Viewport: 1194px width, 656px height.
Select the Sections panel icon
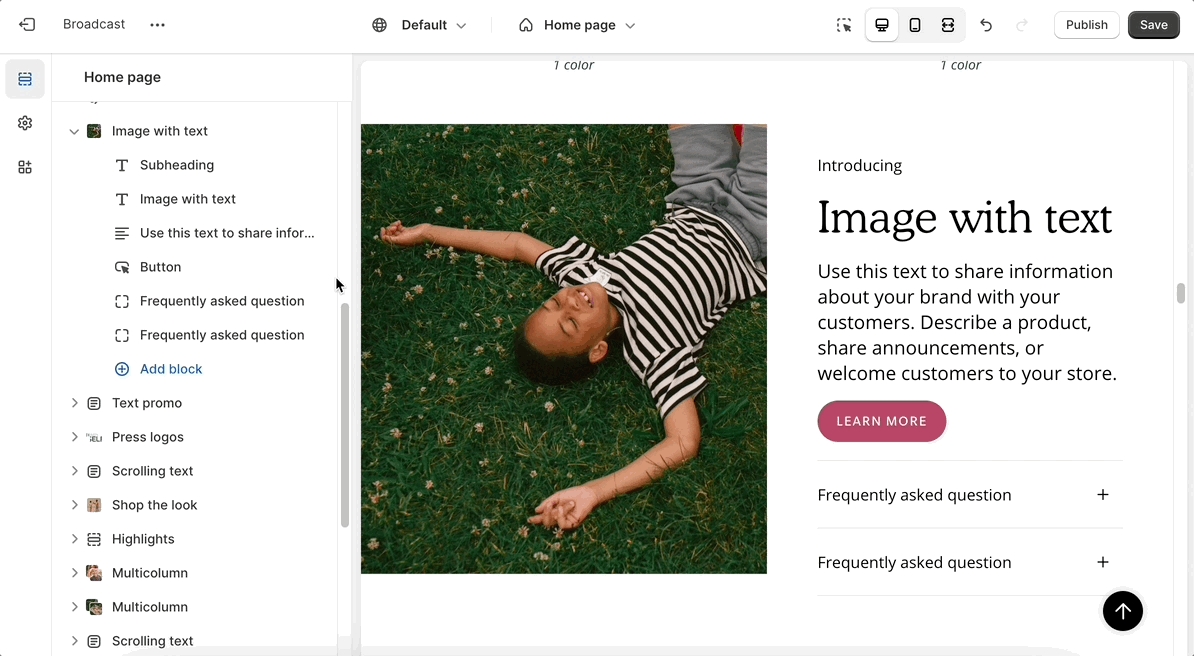tap(25, 79)
